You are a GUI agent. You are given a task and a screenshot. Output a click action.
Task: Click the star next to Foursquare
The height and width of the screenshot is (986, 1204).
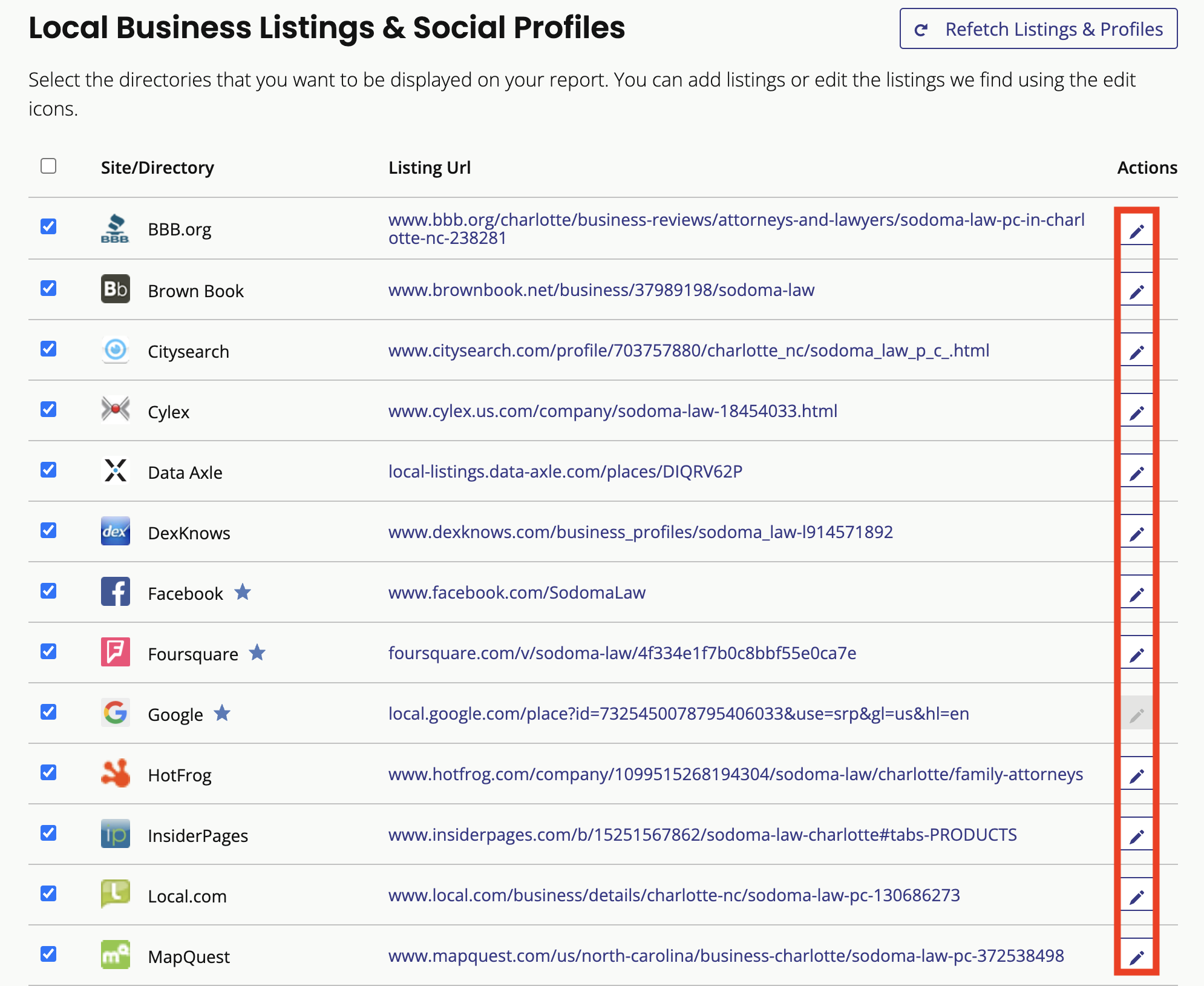tap(258, 652)
